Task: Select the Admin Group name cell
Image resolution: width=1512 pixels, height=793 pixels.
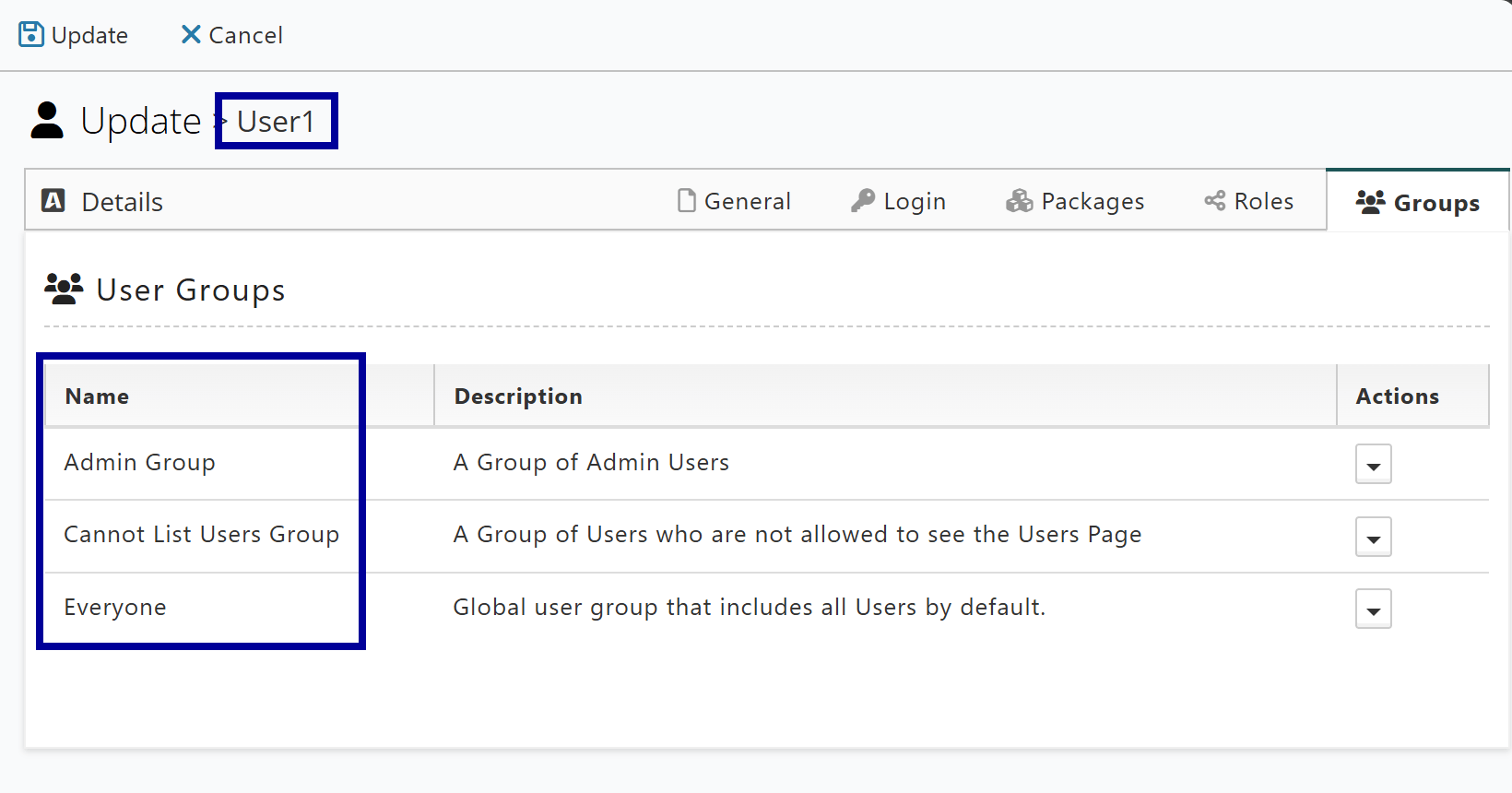Action: (x=139, y=462)
